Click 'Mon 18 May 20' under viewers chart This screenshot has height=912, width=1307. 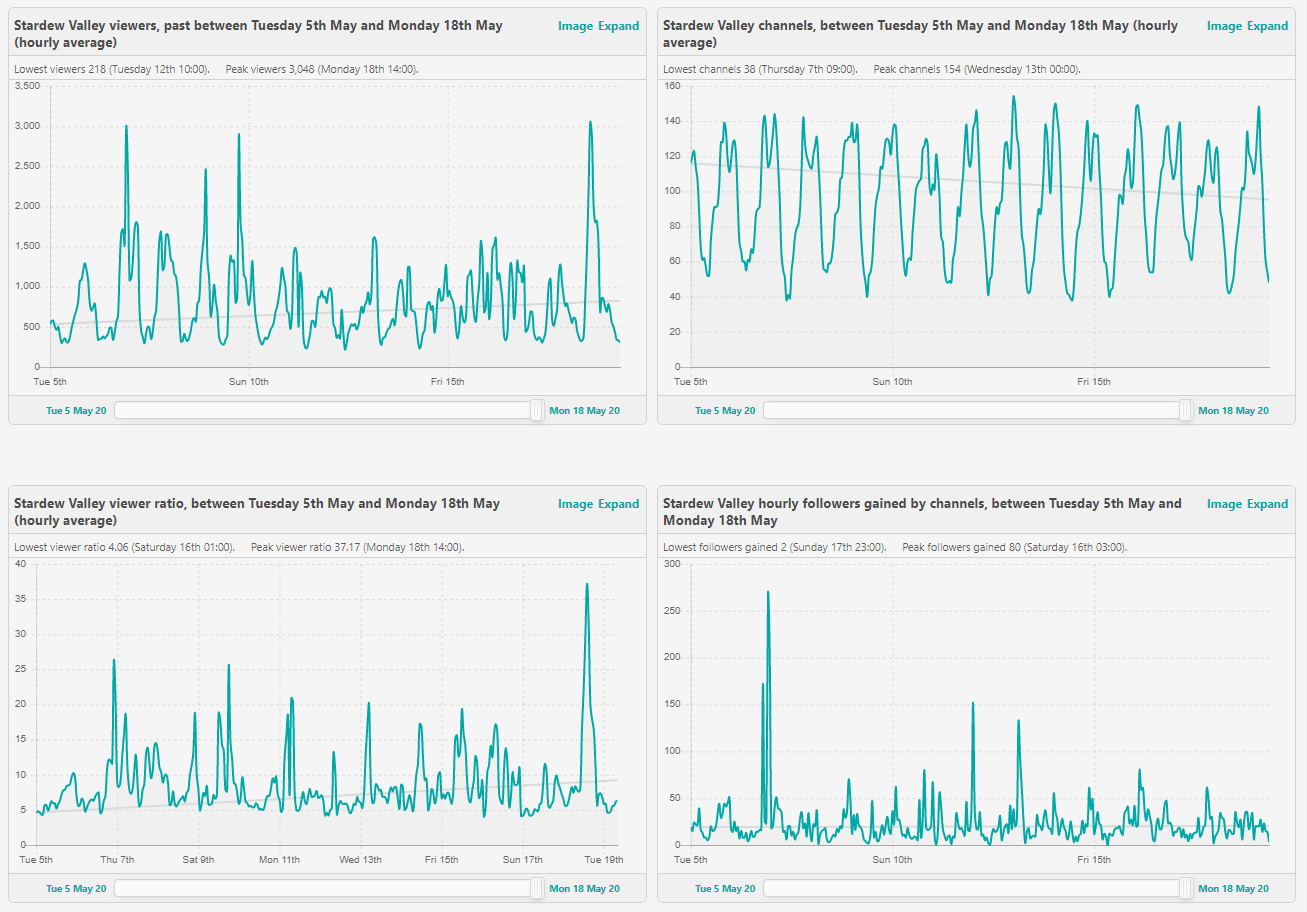(584, 411)
